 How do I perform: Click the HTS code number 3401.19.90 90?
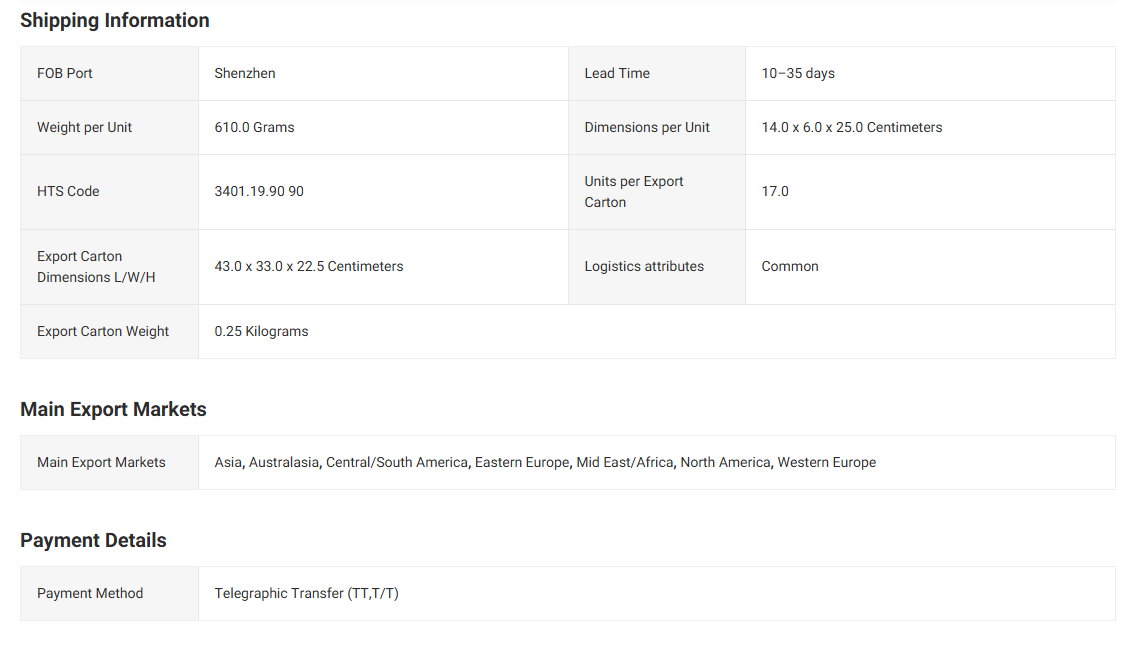(x=259, y=191)
